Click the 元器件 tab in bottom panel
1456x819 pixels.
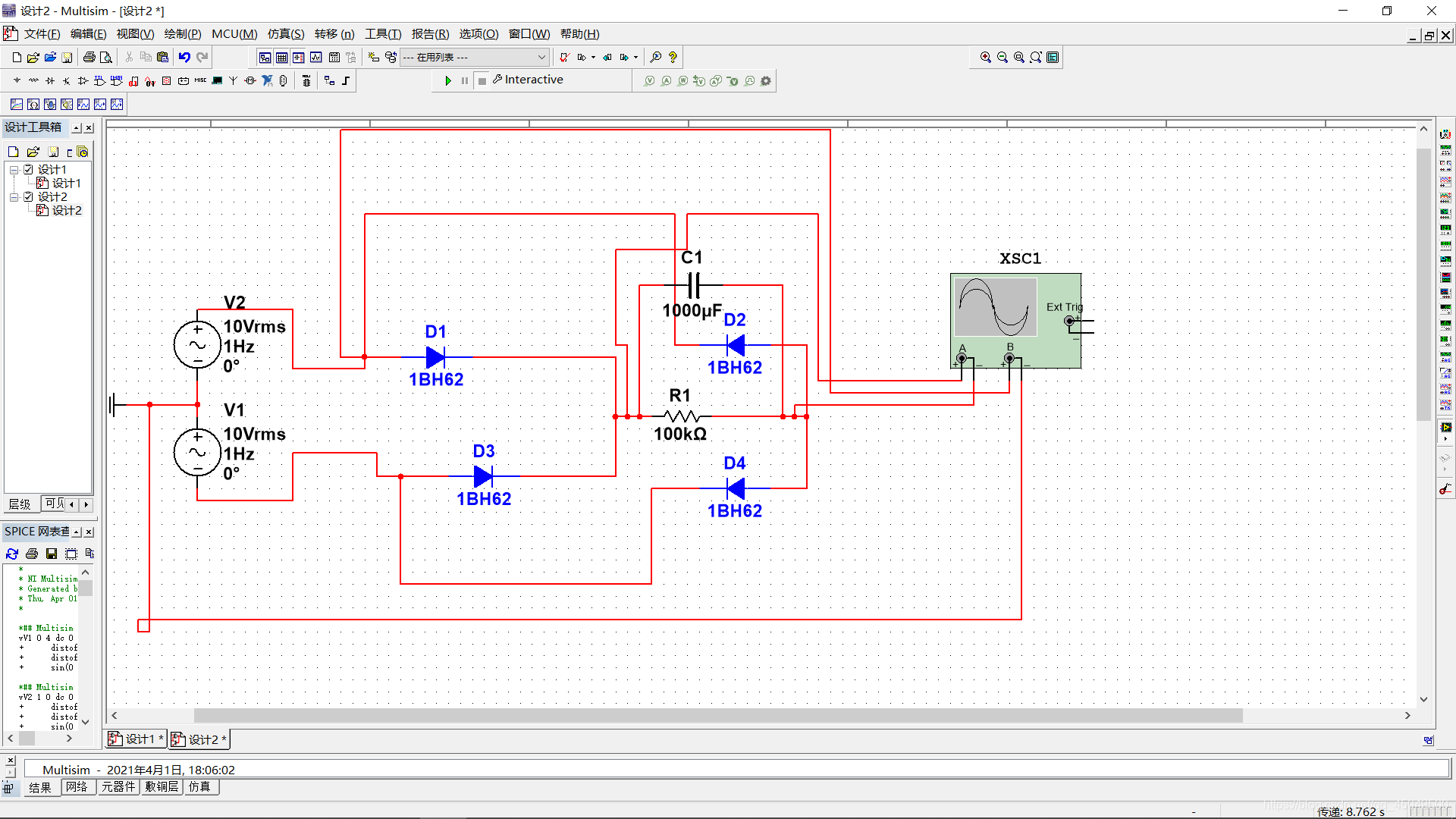pos(118,787)
